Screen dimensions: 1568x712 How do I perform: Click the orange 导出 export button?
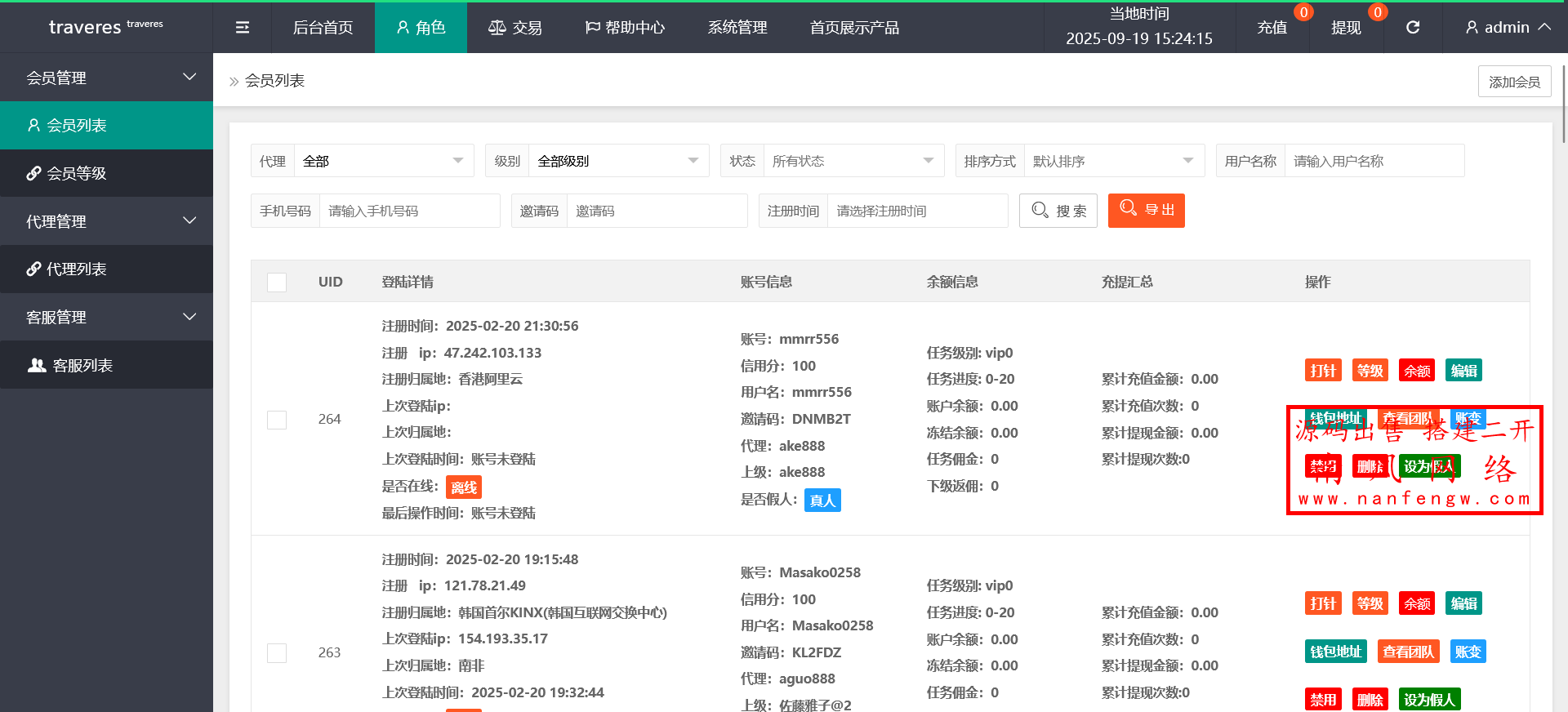tap(1146, 211)
